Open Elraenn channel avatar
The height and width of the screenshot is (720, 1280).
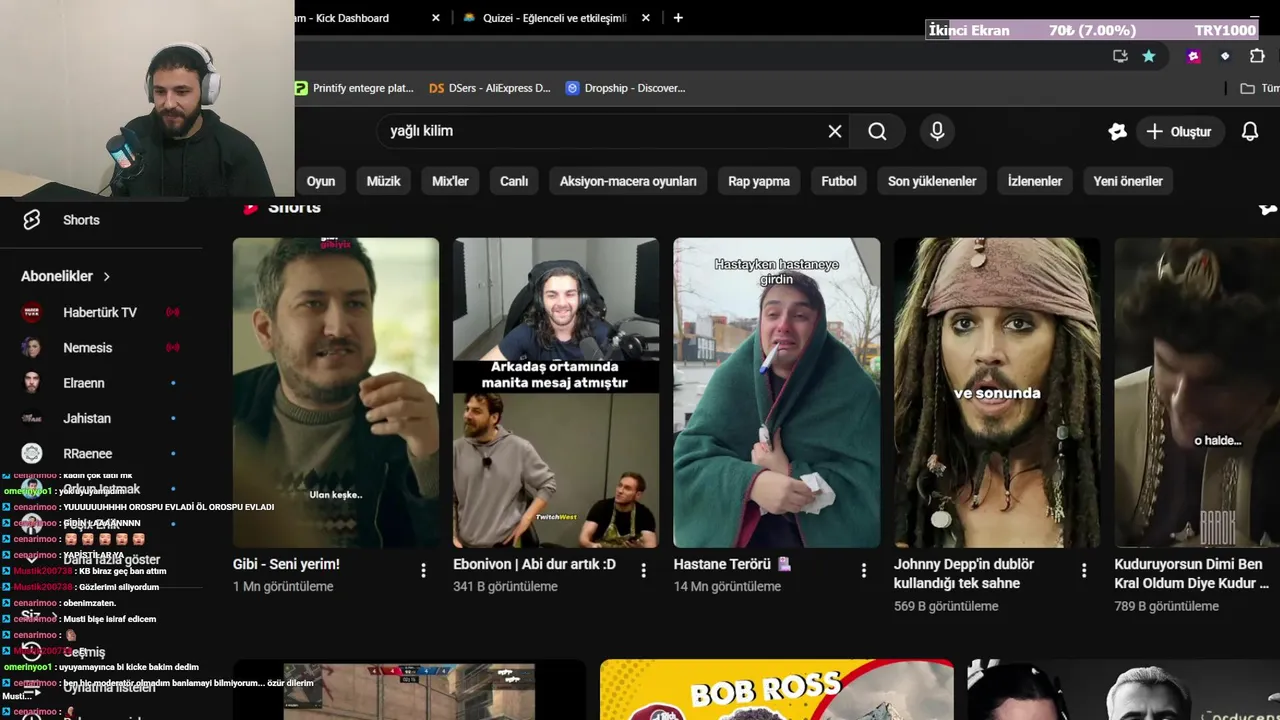pyautogui.click(x=32, y=383)
